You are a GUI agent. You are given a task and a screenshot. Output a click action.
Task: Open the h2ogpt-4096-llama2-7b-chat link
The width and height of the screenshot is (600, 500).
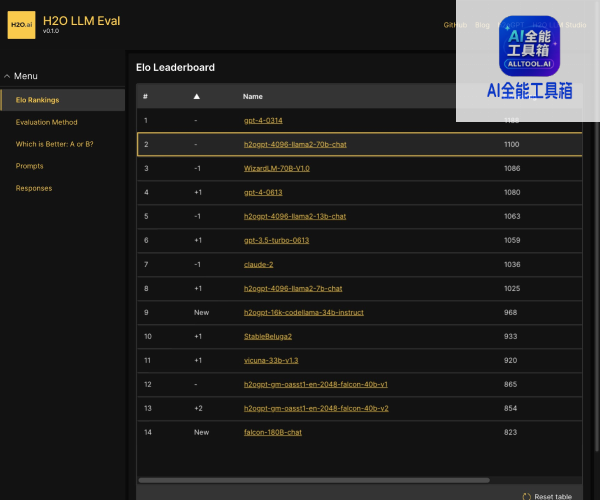(x=293, y=288)
